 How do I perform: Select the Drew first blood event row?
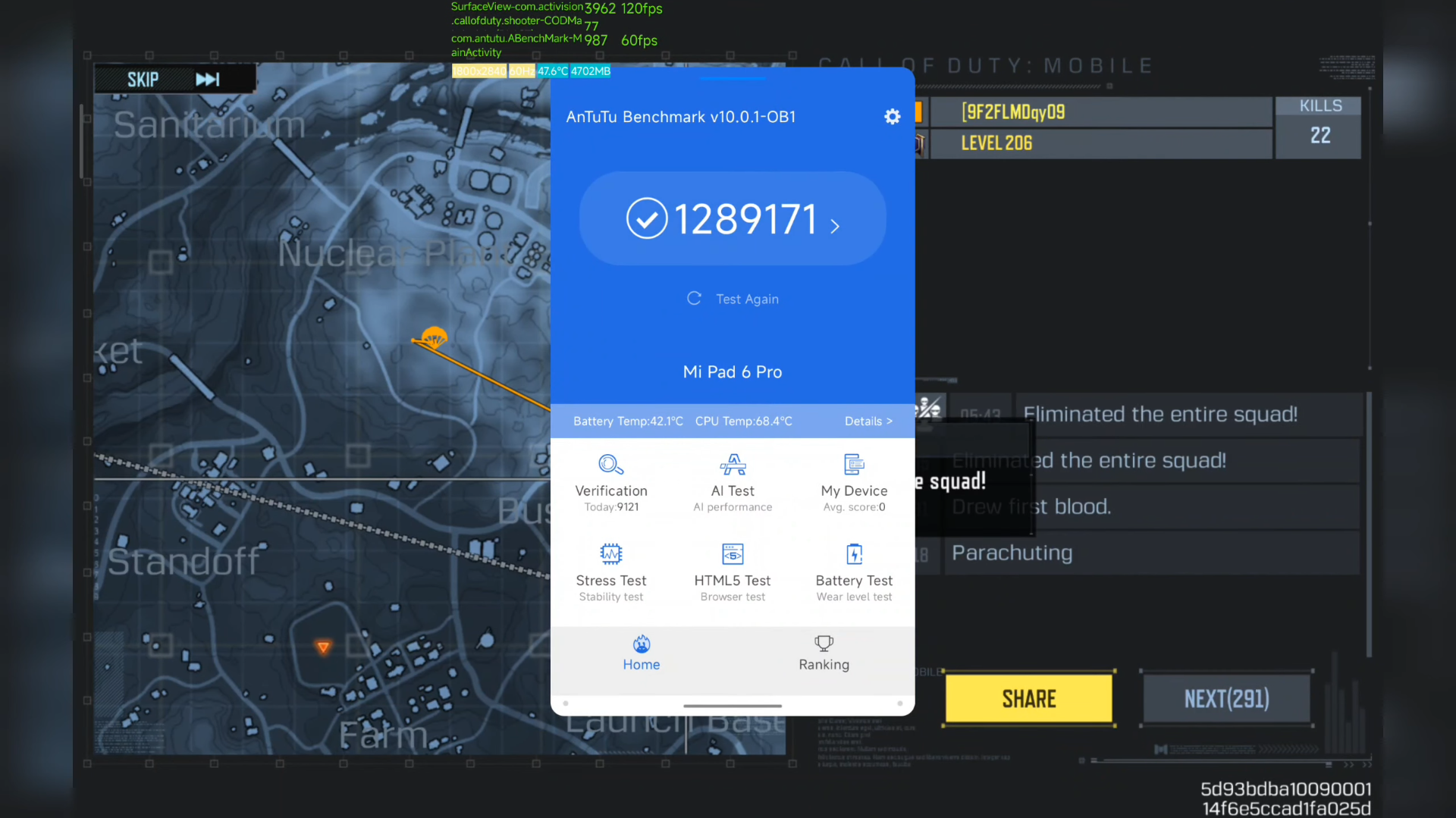[x=1151, y=506]
